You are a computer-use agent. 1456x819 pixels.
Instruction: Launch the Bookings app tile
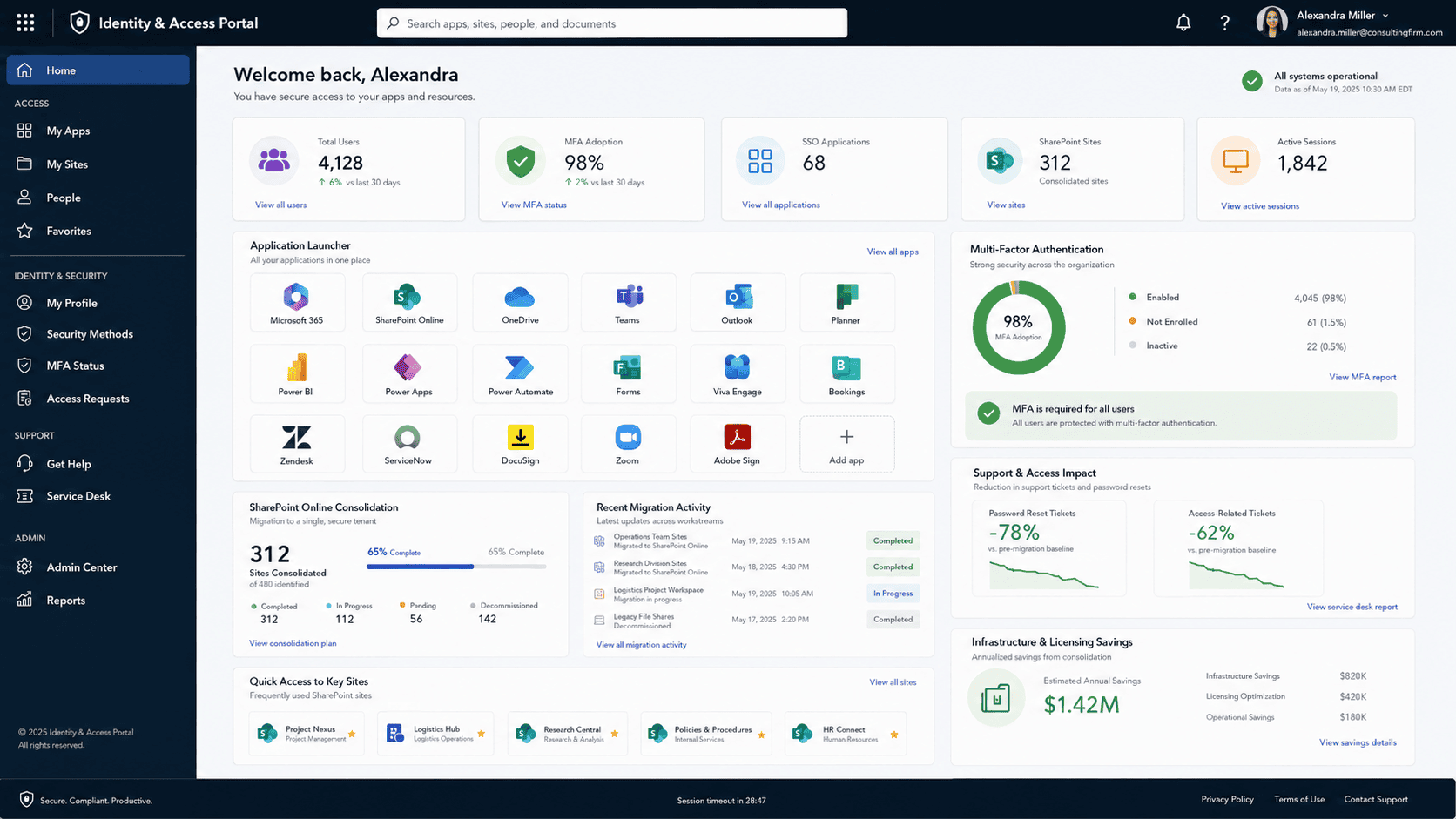coord(846,373)
